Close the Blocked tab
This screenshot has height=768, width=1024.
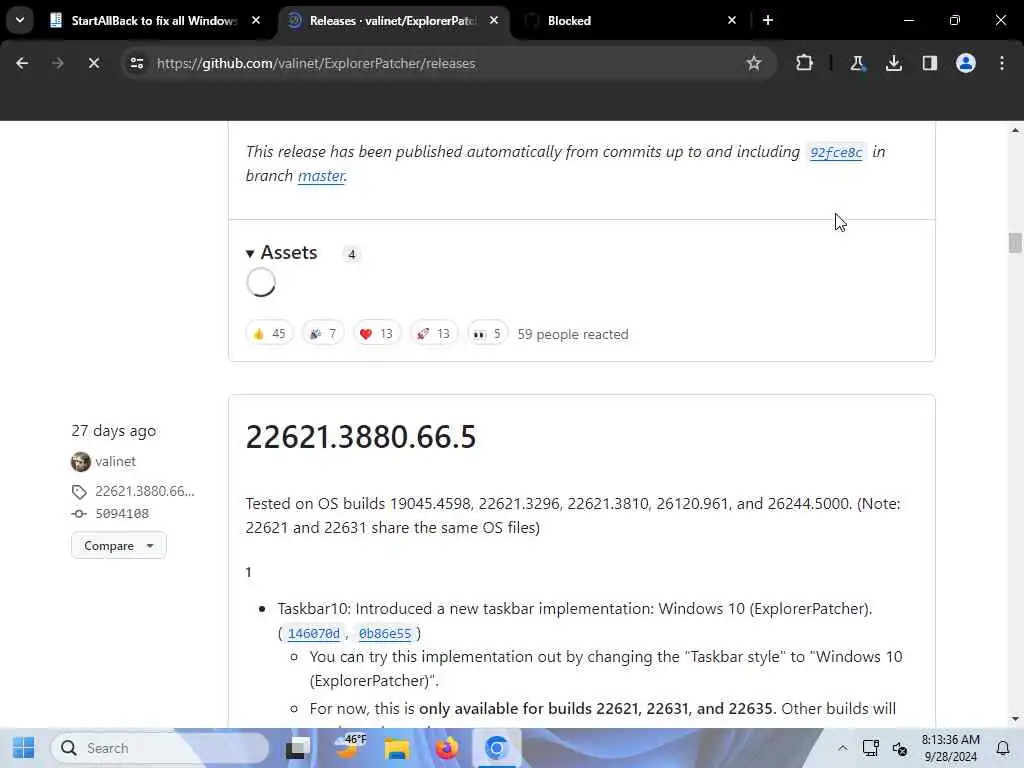[731, 20]
